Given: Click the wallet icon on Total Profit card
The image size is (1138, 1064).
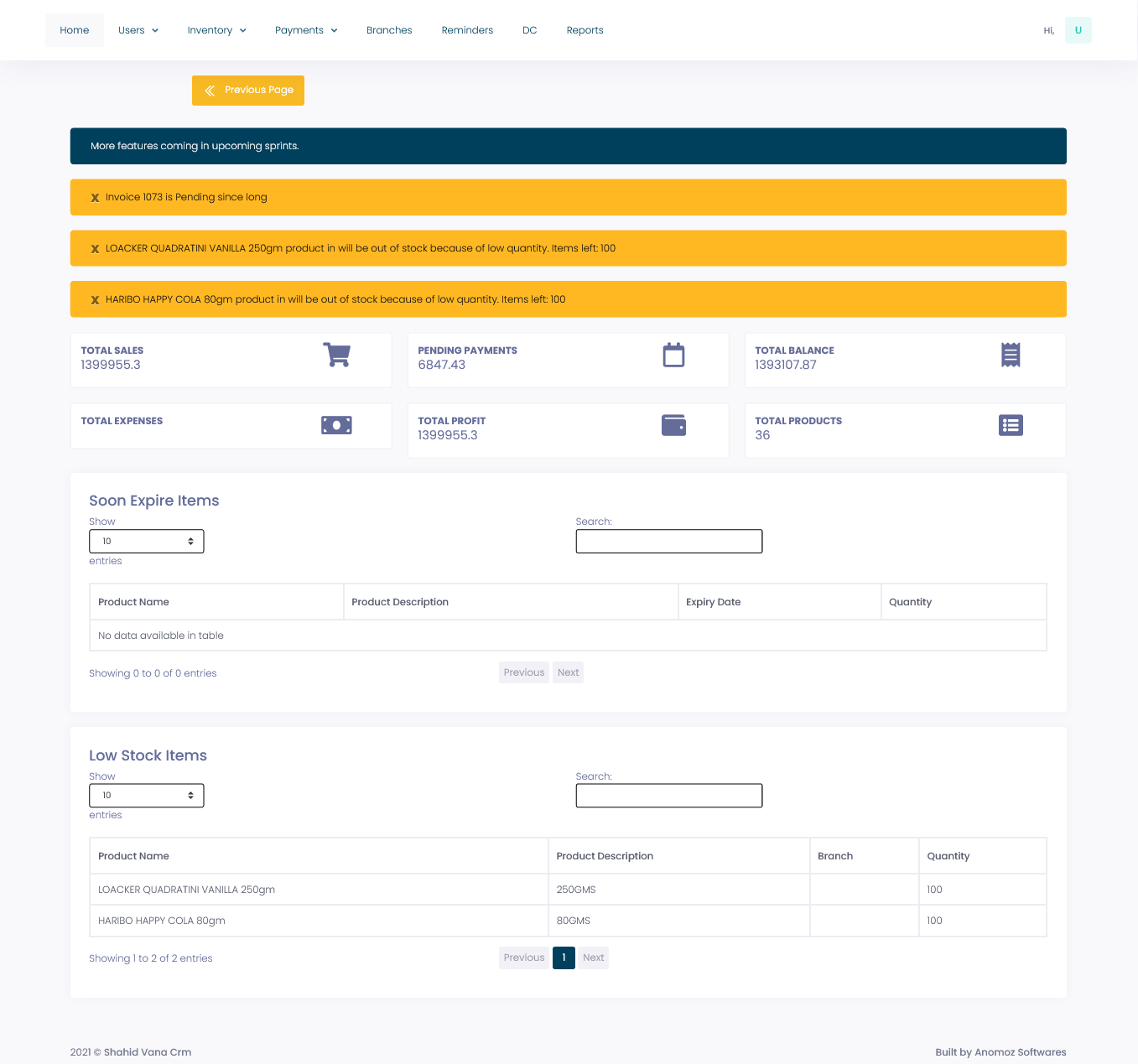Looking at the screenshot, I should coord(673,425).
